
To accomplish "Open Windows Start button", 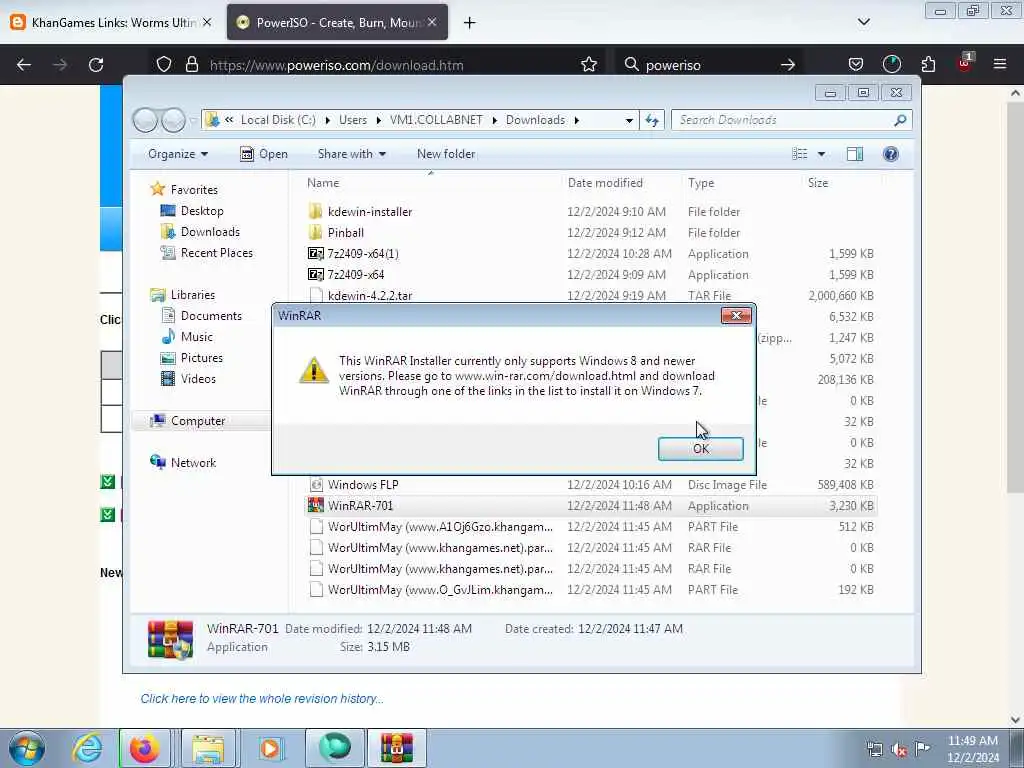I will pos(27,748).
